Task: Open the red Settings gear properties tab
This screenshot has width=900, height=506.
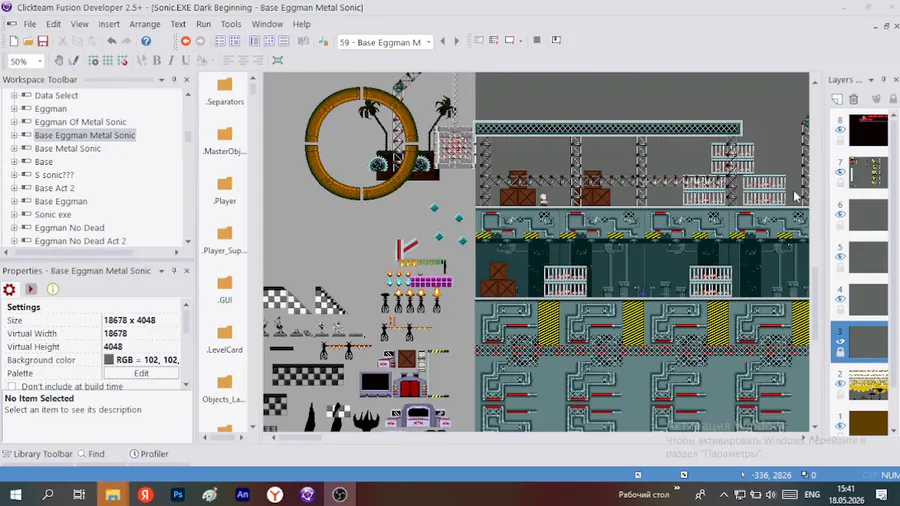Action: click(x=9, y=289)
